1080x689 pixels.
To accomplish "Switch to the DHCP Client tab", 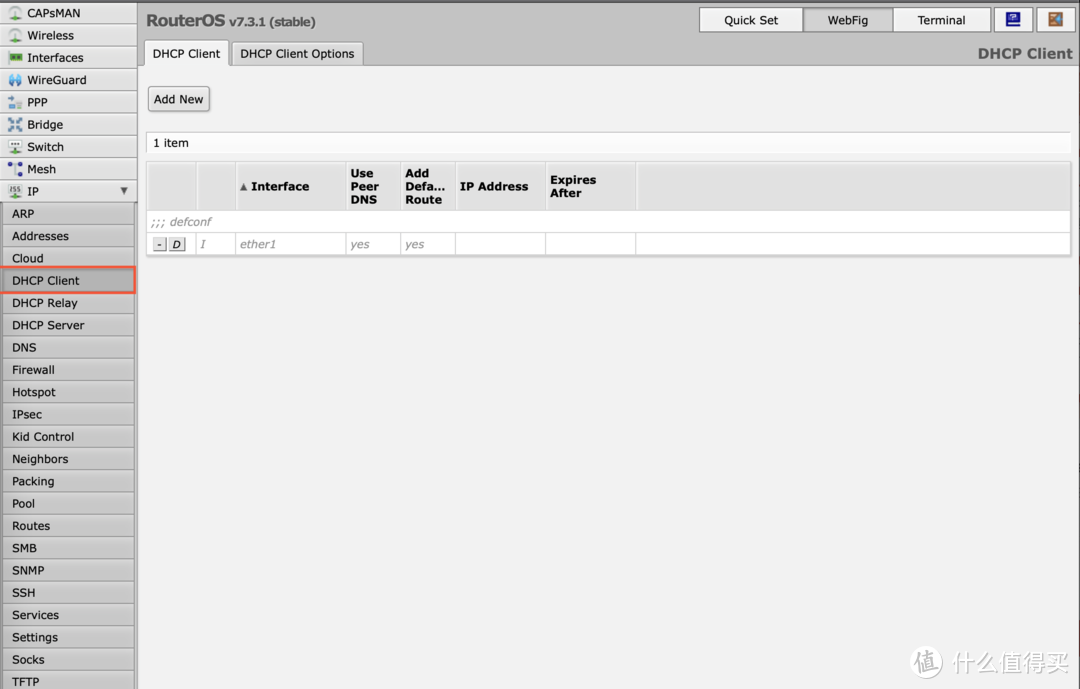I will (x=186, y=54).
